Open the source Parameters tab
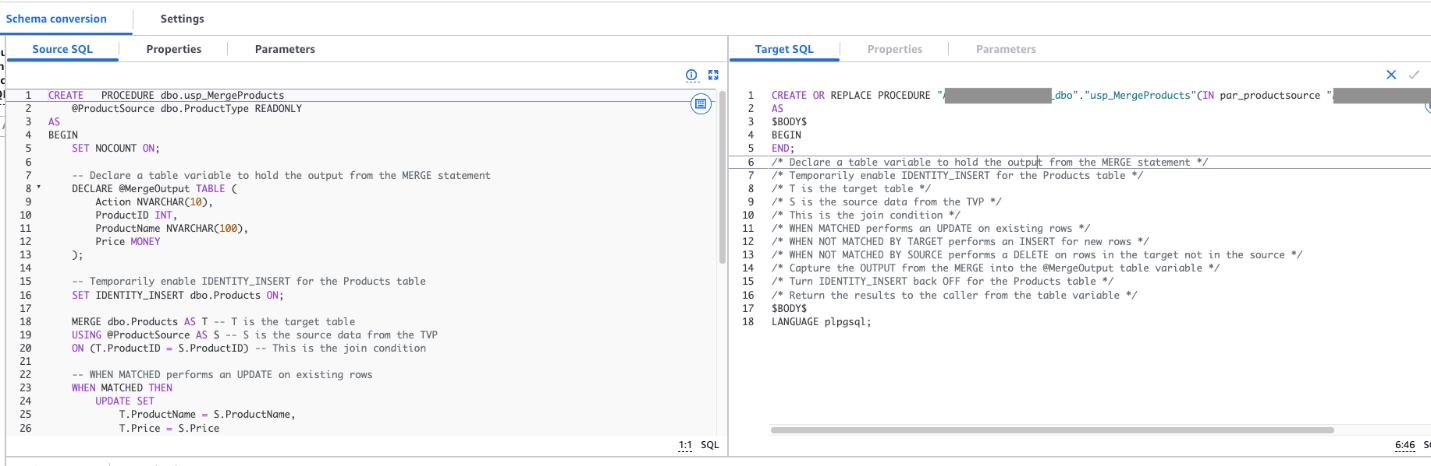The image size is (1431, 466). pyautogui.click(x=285, y=49)
